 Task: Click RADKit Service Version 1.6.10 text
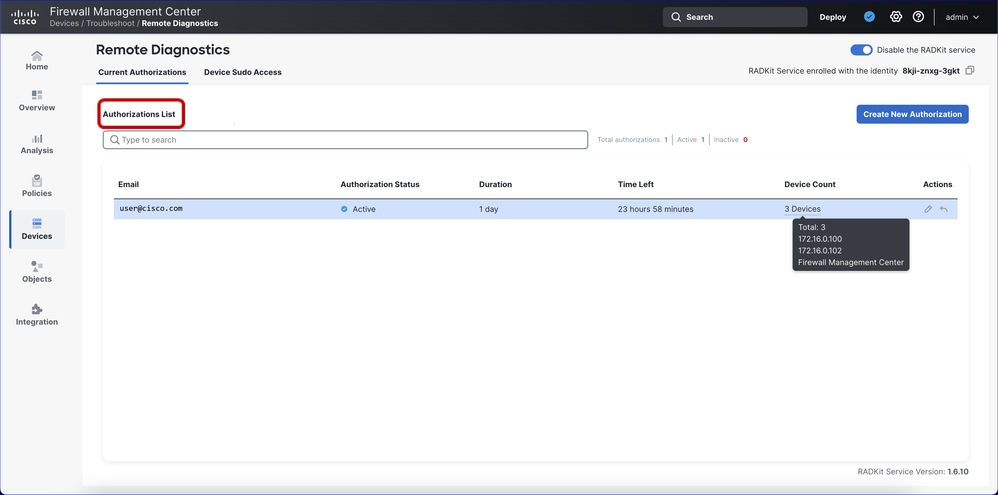(x=913, y=471)
